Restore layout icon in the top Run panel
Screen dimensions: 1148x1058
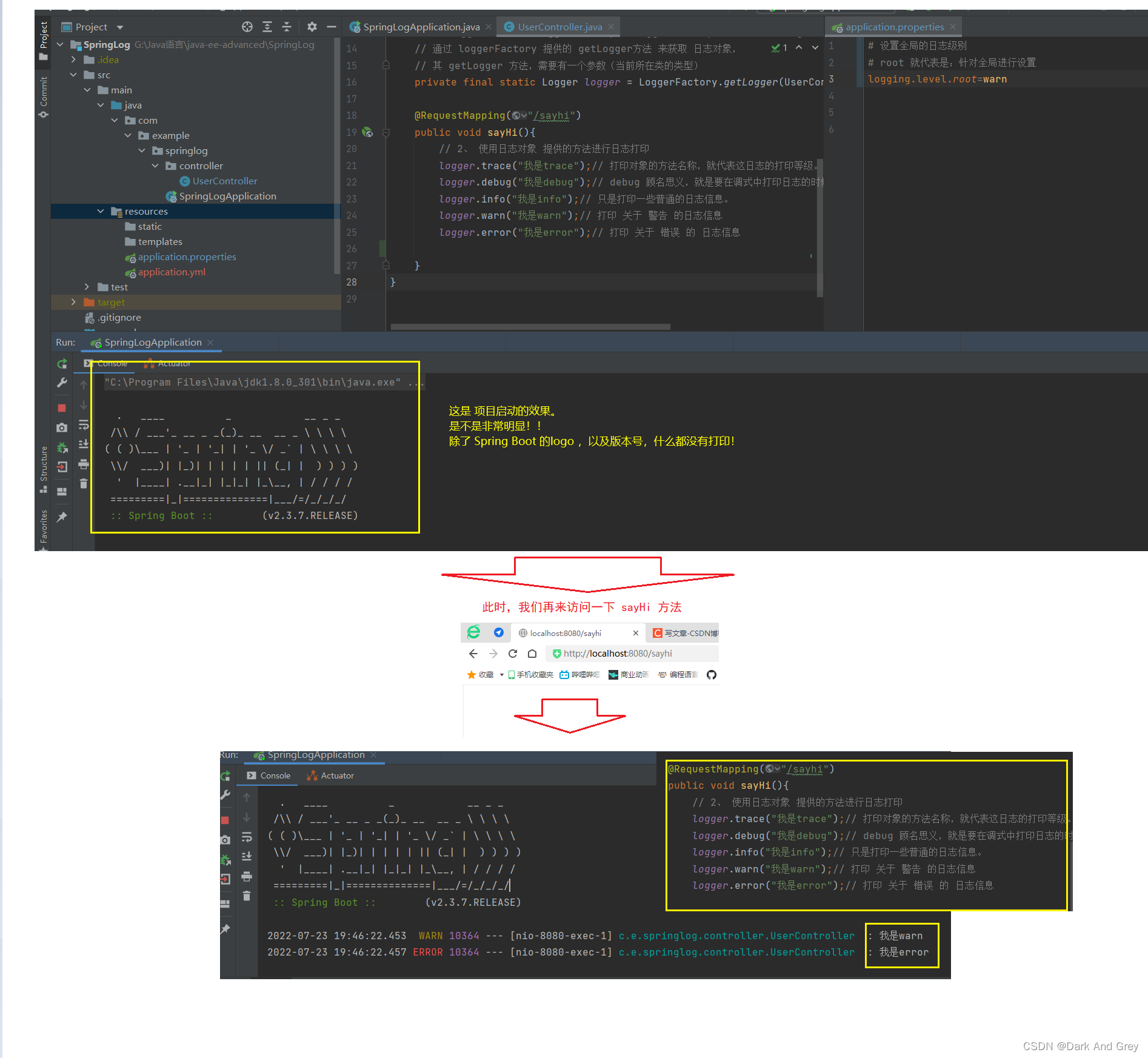[x=62, y=492]
